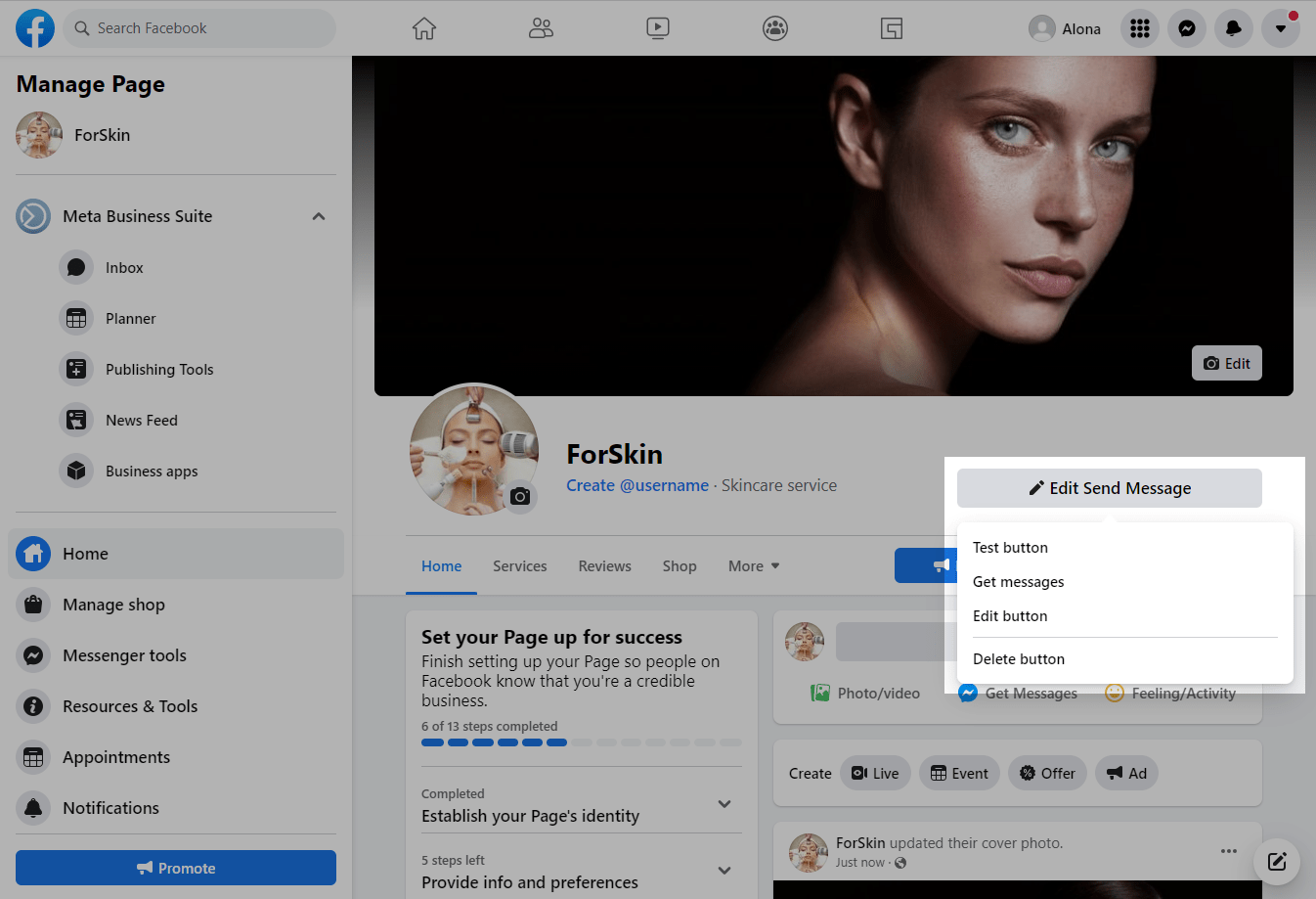
Task: Open the Home feed icon in top bar
Action: (x=423, y=28)
